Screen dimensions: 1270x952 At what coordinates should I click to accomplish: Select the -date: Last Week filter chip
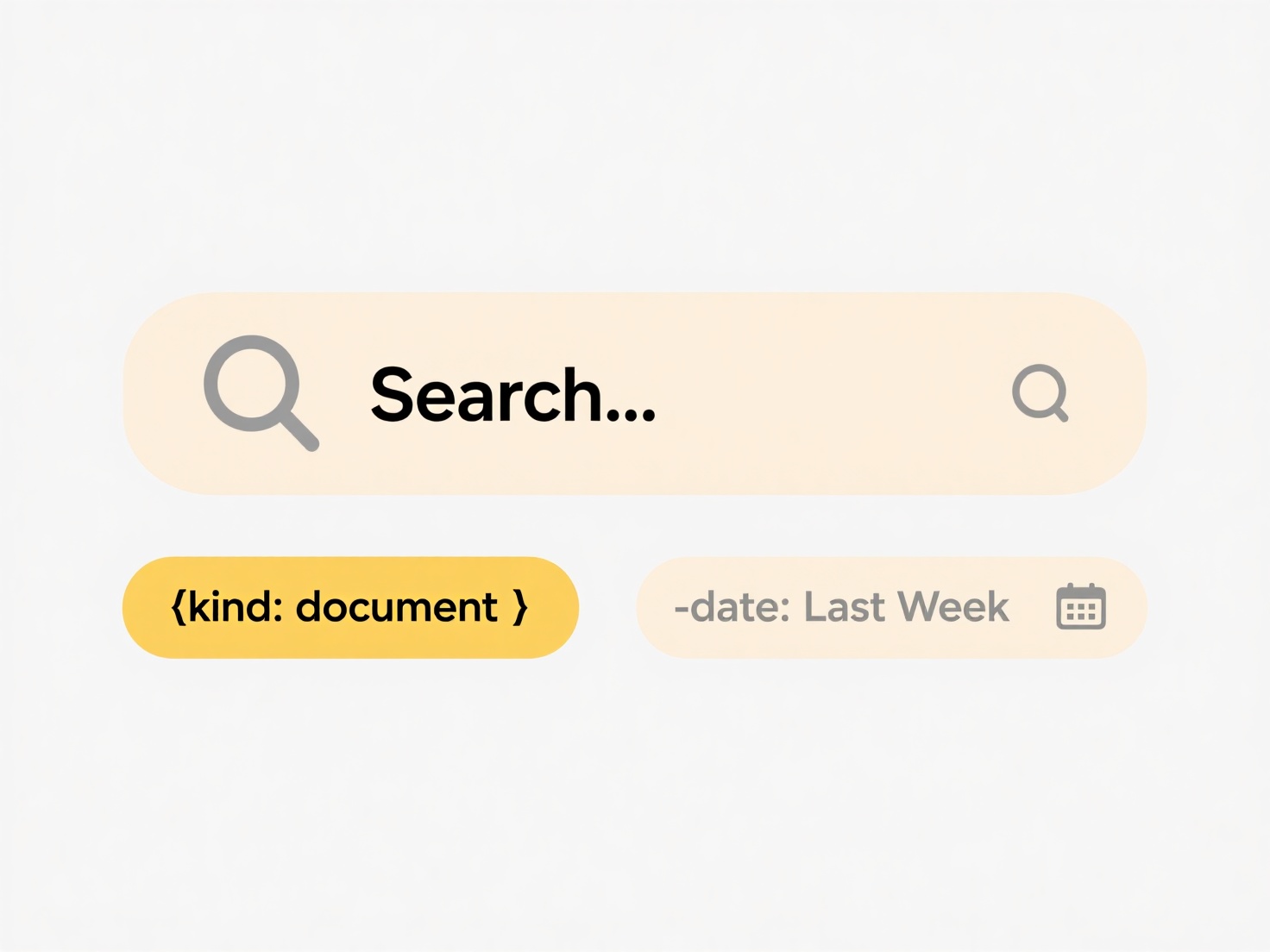(891, 607)
